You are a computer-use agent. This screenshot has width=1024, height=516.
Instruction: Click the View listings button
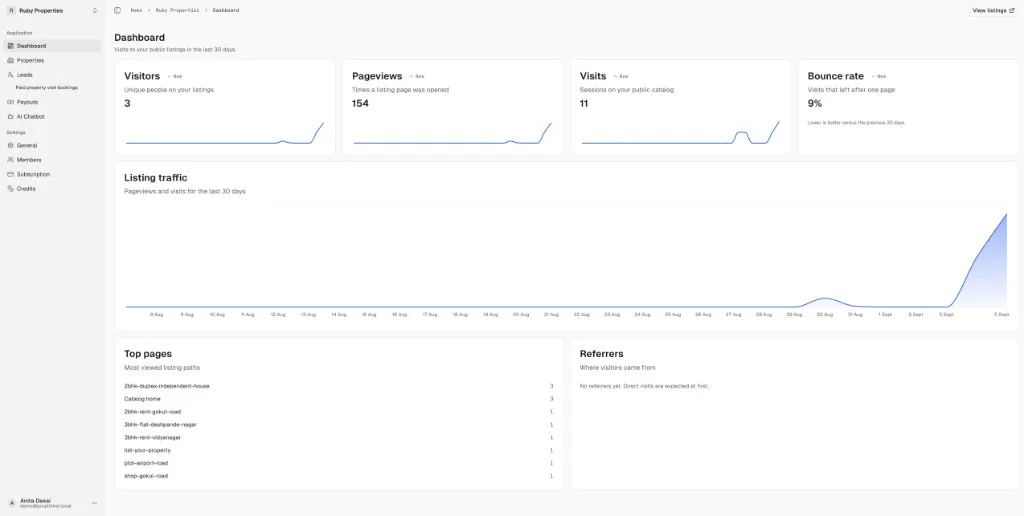[x=993, y=10]
